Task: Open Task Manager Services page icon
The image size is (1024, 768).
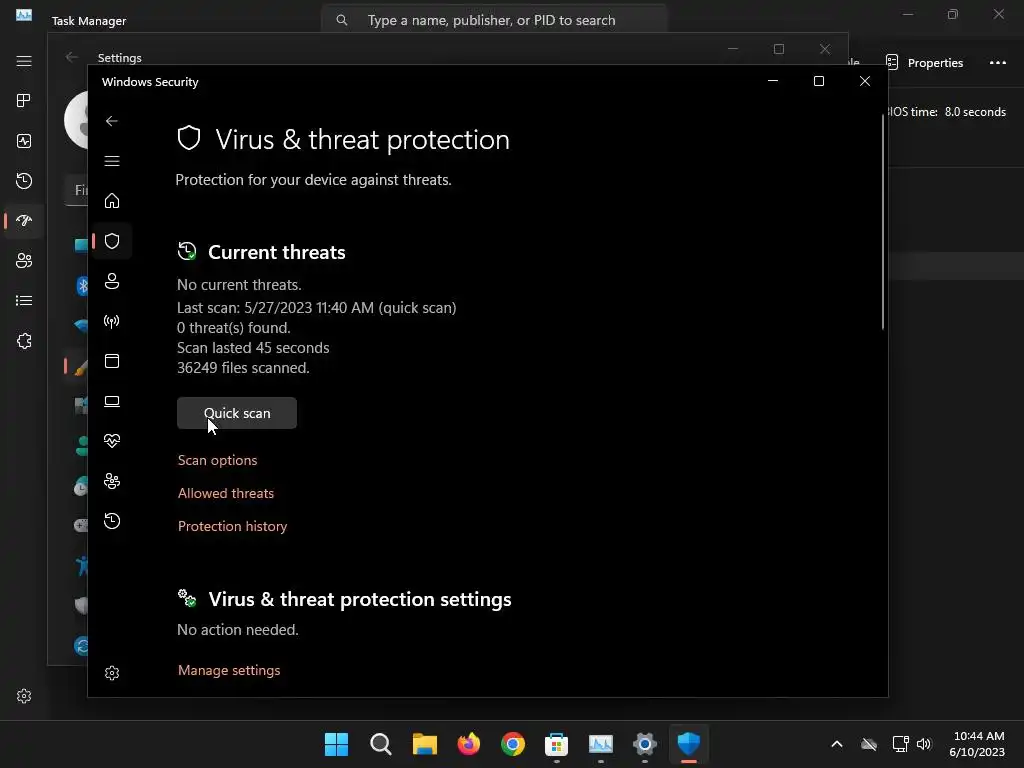Action: (x=24, y=341)
